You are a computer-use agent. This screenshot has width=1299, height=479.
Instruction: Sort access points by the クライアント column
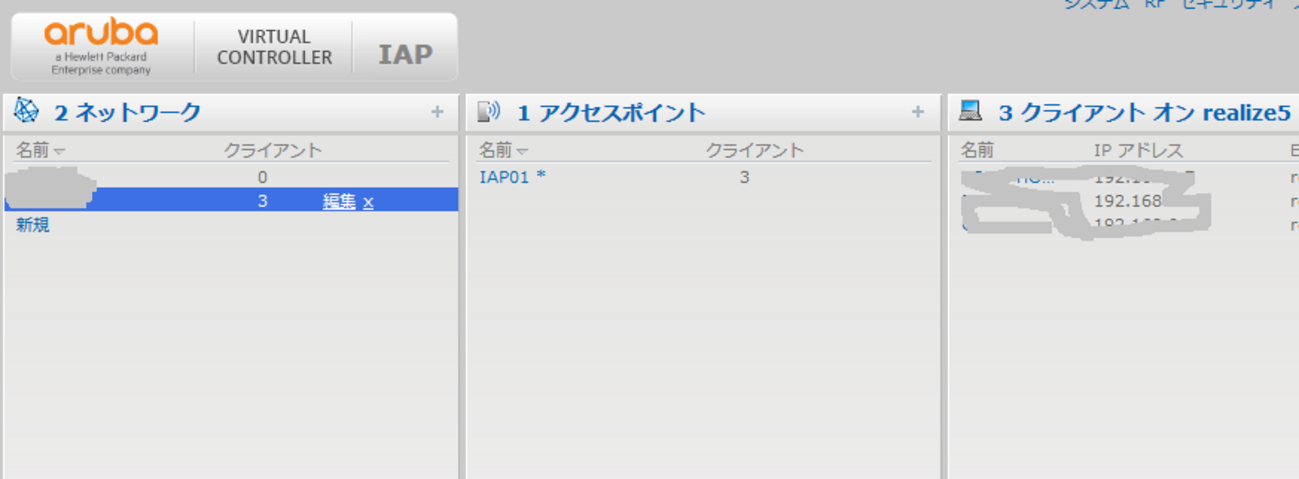click(755, 151)
